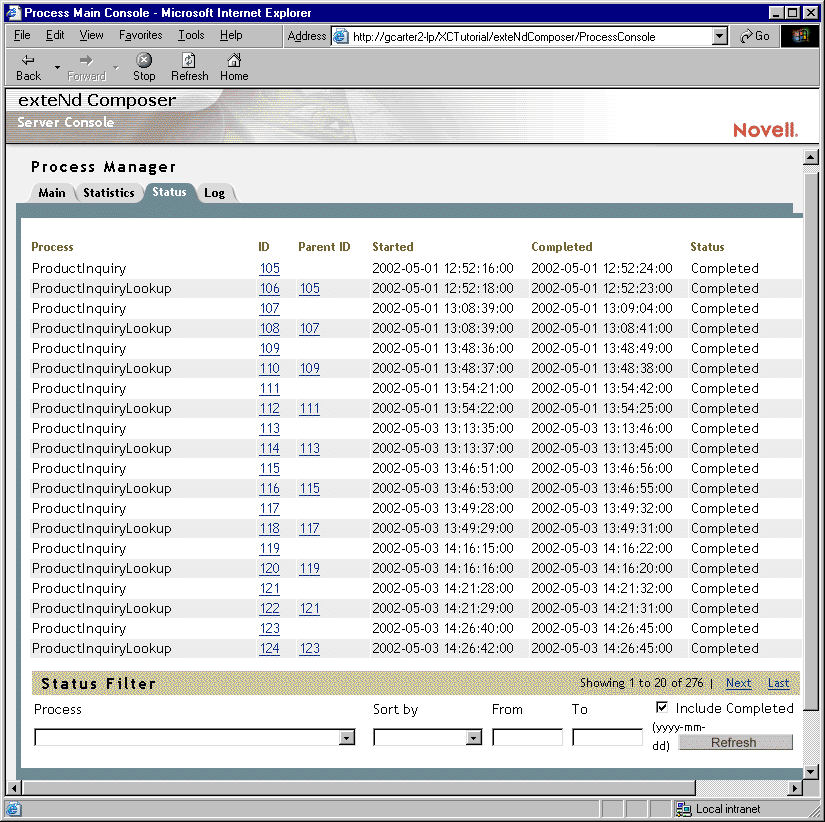Expand the Sort by dropdown
Image resolution: width=825 pixels, height=822 pixels.
pos(474,738)
